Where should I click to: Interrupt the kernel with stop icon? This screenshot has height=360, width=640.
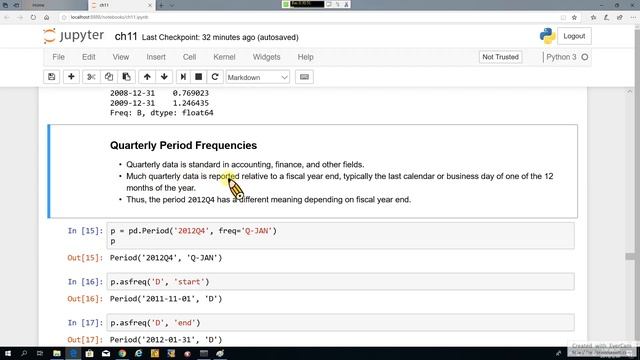pos(198,77)
